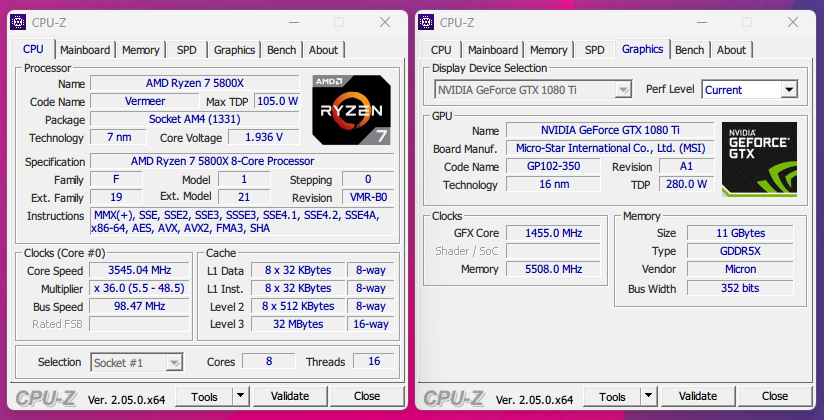The width and height of the screenshot is (824, 420).
Task: Select the CPU tab in left window
Action: [33, 49]
